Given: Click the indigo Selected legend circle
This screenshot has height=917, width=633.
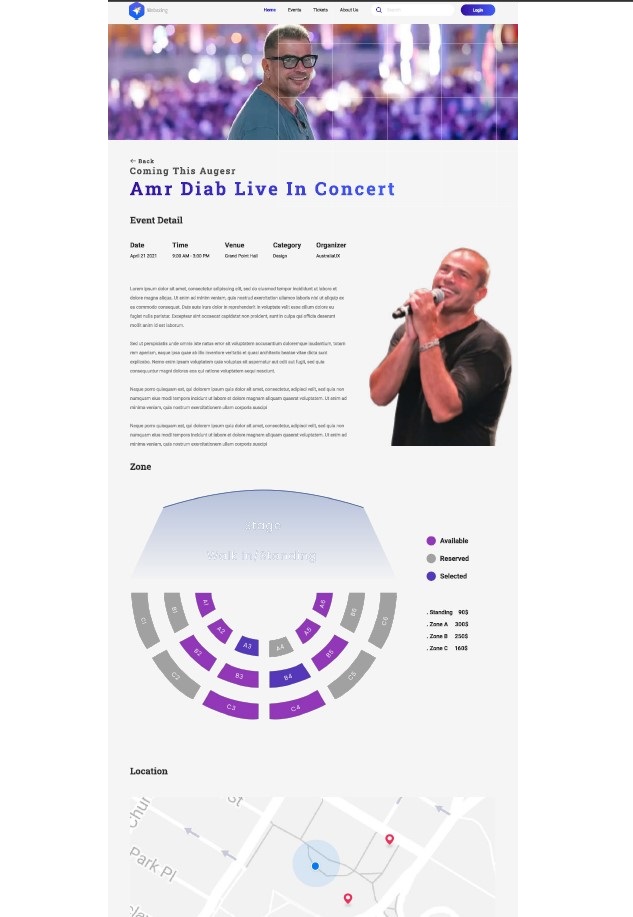Looking at the screenshot, I should pyautogui.click(x=432, y=576).
